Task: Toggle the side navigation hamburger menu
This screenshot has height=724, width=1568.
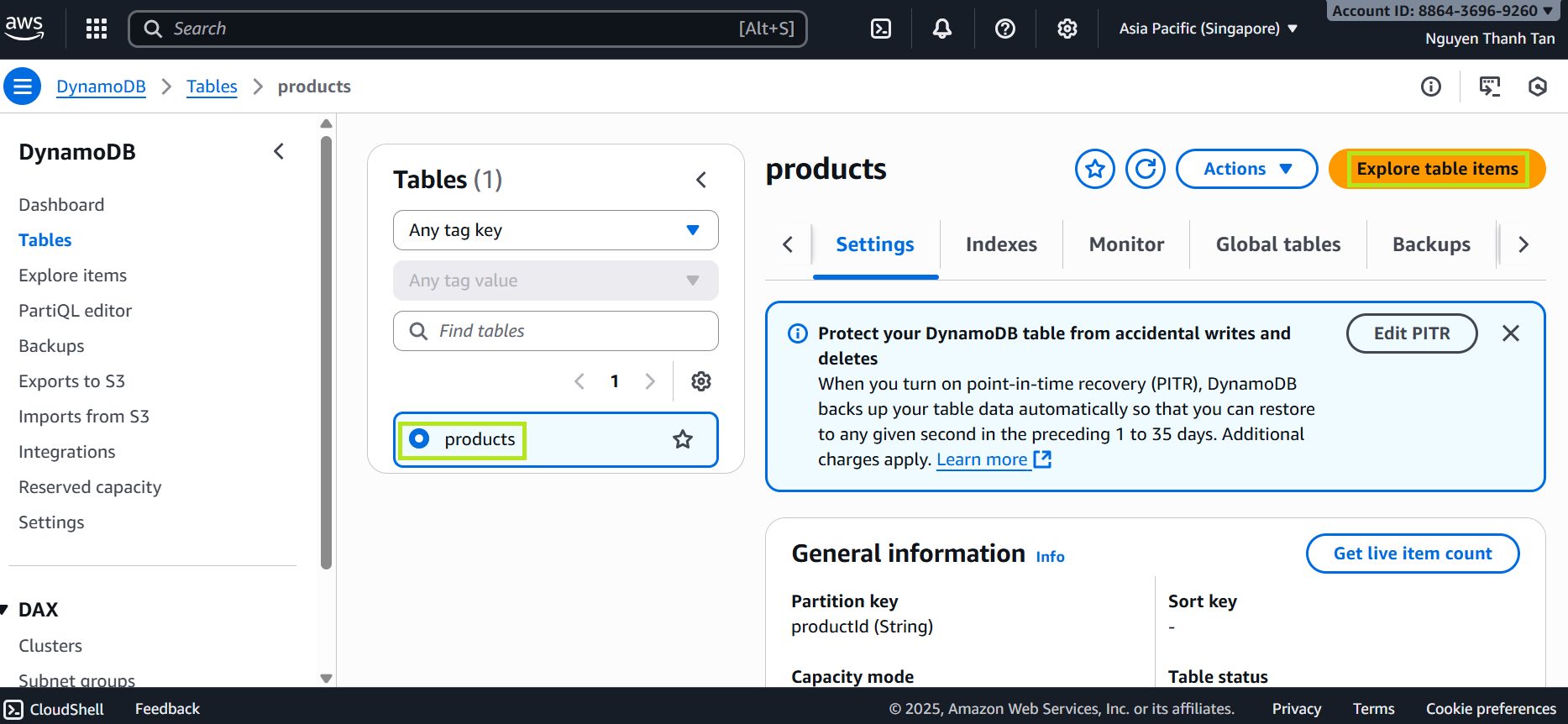Action: [23, 87]
